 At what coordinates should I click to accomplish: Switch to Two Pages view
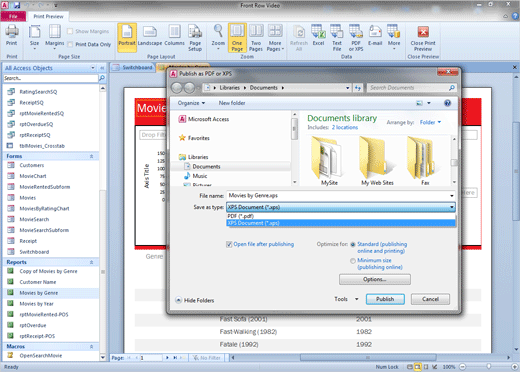(256, 38)
